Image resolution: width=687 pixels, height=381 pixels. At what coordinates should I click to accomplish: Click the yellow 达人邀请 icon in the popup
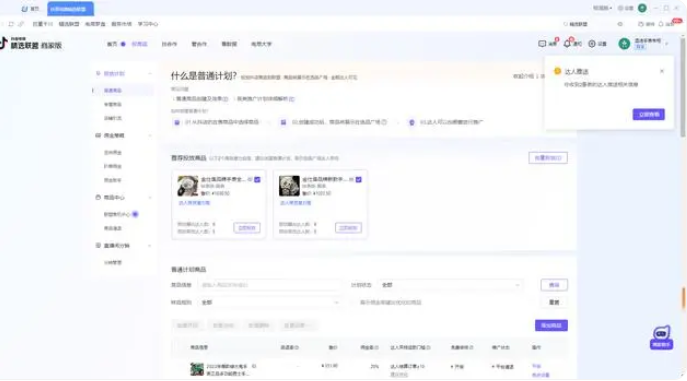point(557,71)
